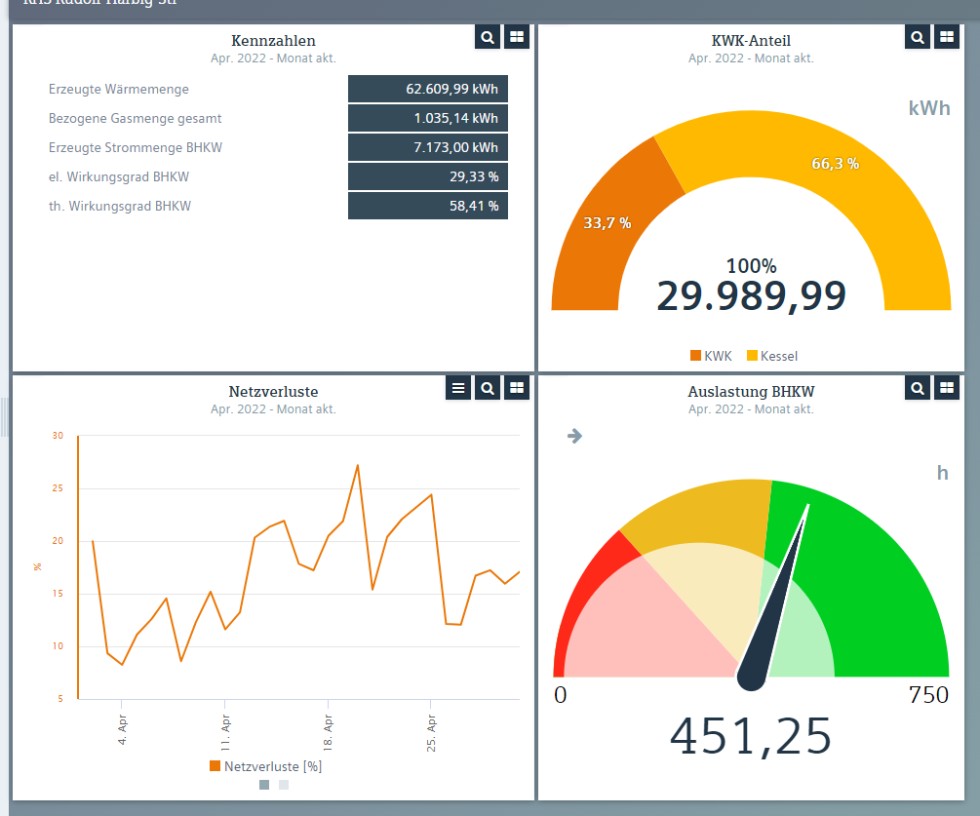Screen dimensions: 980x816
Task: Click the grid icon in Auslastung BHKW
Action: tap(946, 388)
